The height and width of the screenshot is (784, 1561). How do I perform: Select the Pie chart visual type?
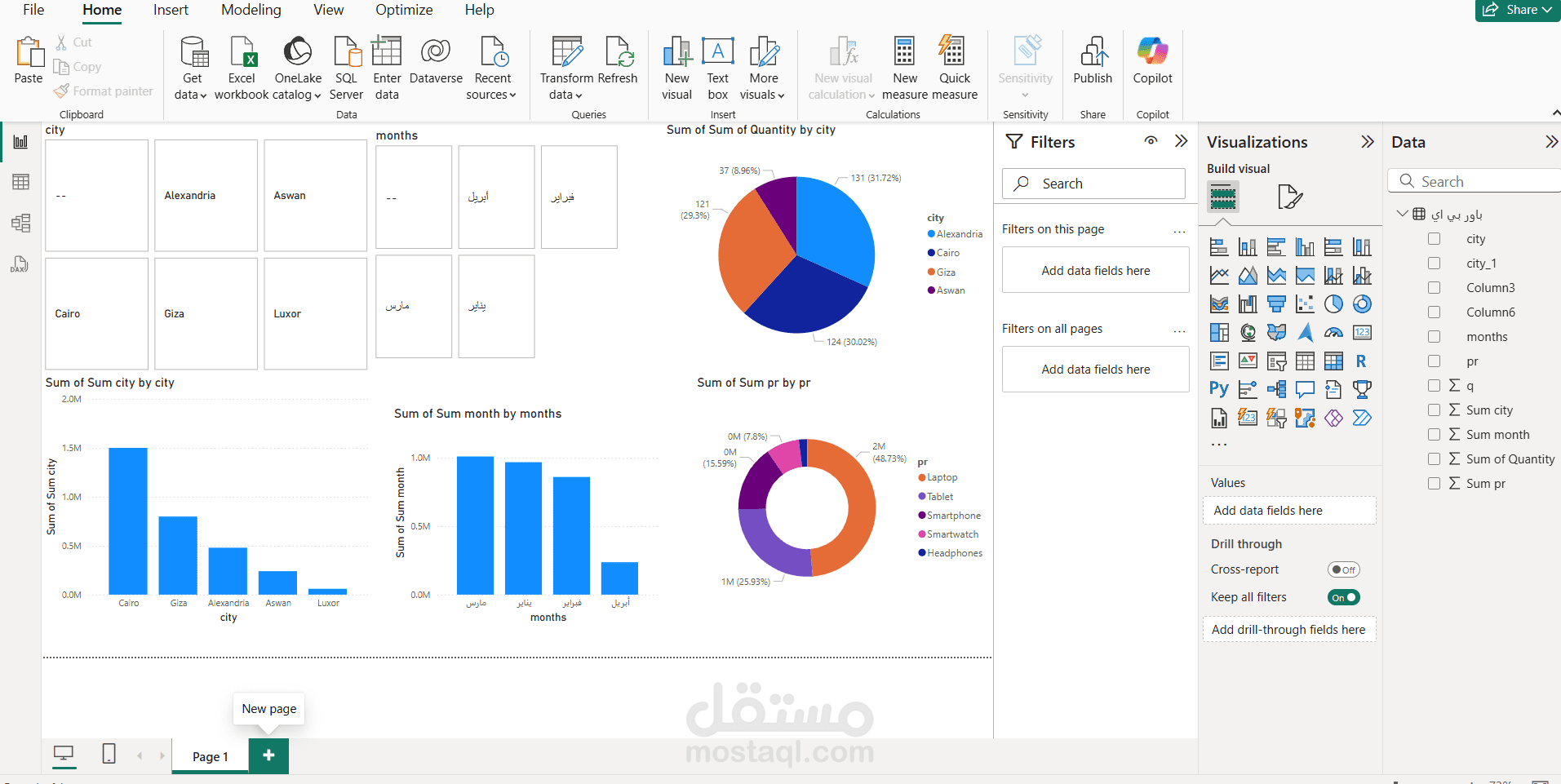pos(1333,304)
